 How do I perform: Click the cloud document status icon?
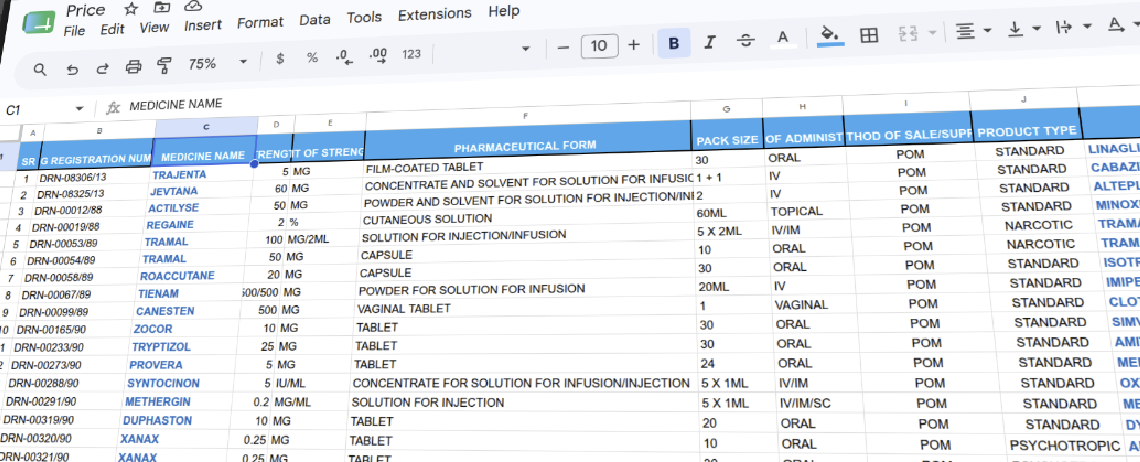click(x=193, y=7)
